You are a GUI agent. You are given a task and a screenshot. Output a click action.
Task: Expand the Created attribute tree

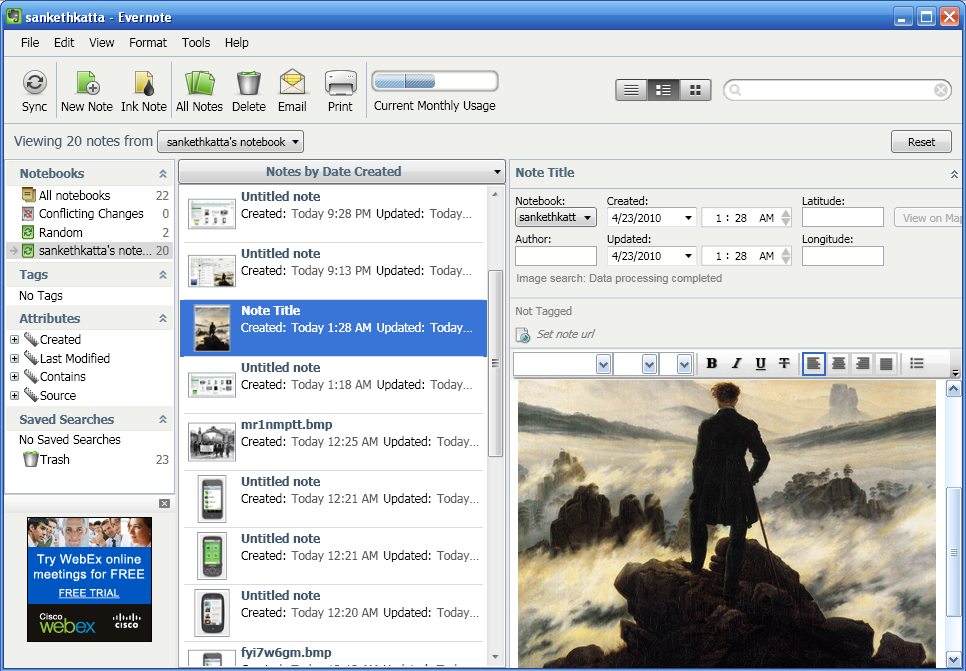[x=14, y=340]
